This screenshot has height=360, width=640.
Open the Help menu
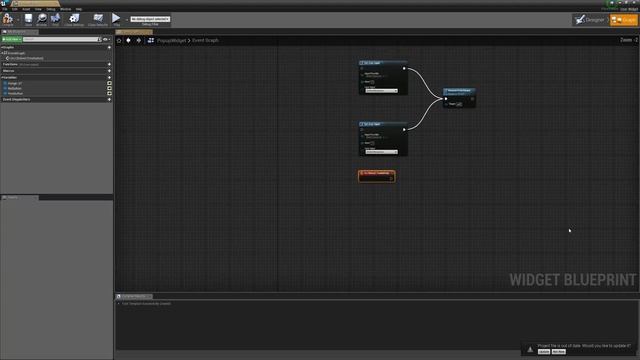coord(79,9)
